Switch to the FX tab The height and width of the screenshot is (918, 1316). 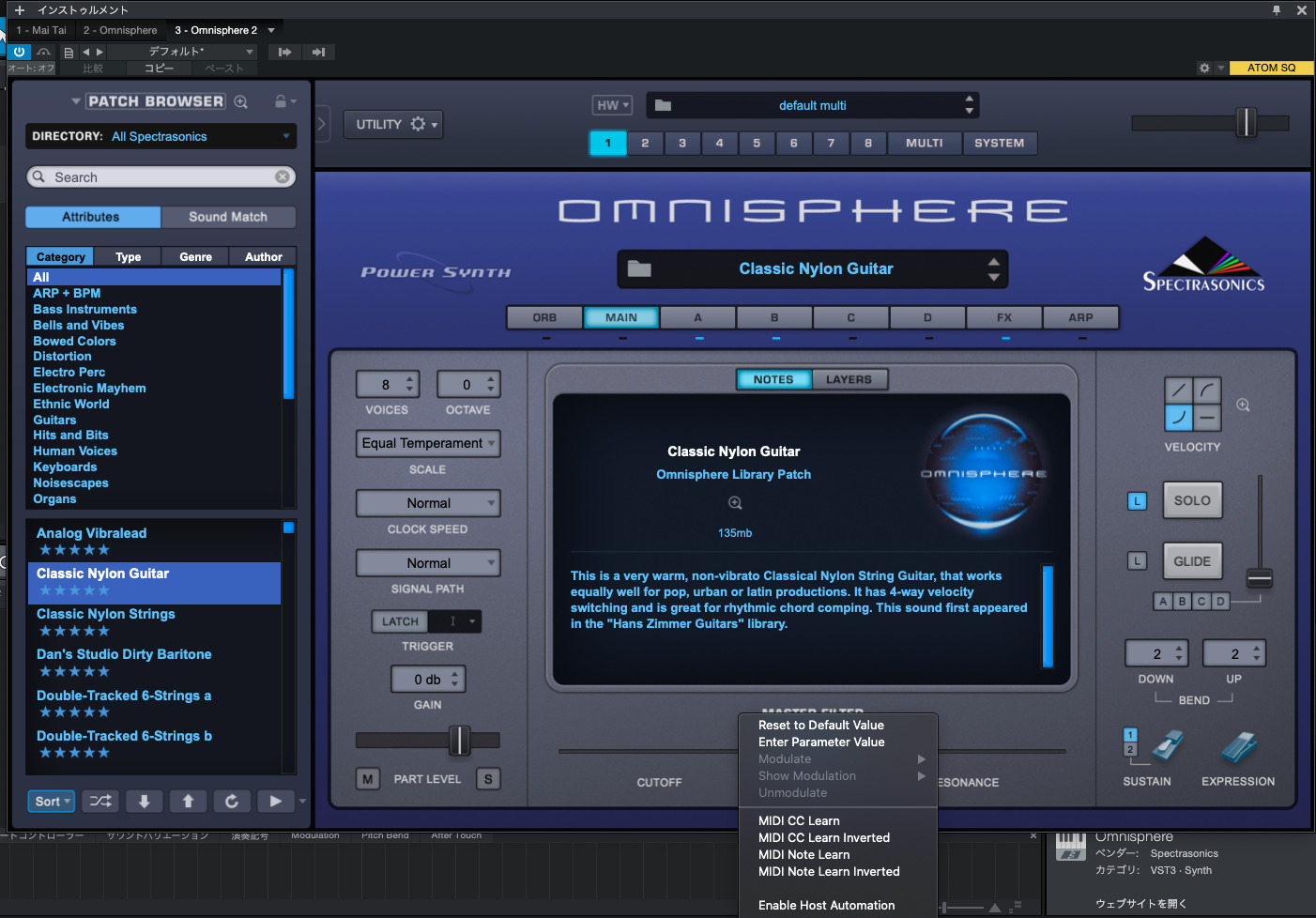coord(1003,317)
